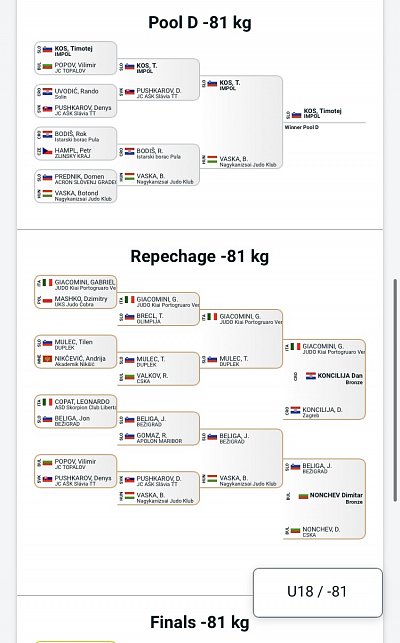Click Montenegro flag beside NIKČEVIĆ, Andrija
The width and height of the screenshot is (400, 643).
coord(48,359)
